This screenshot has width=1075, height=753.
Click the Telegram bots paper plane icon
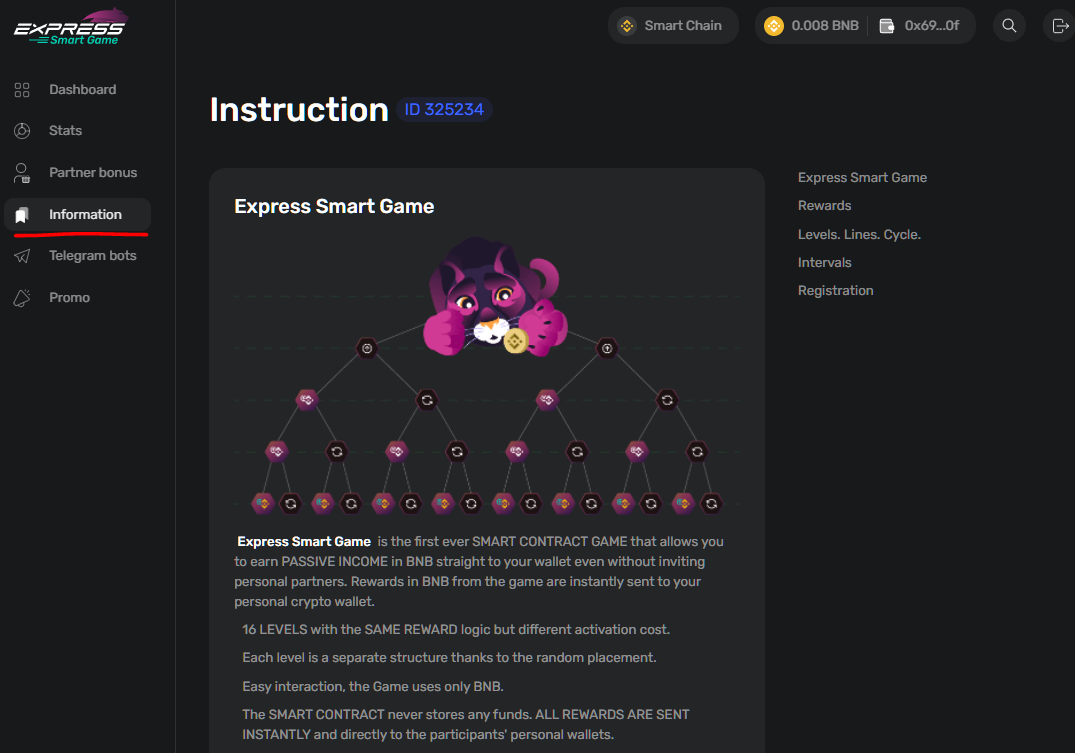[22, 256]
